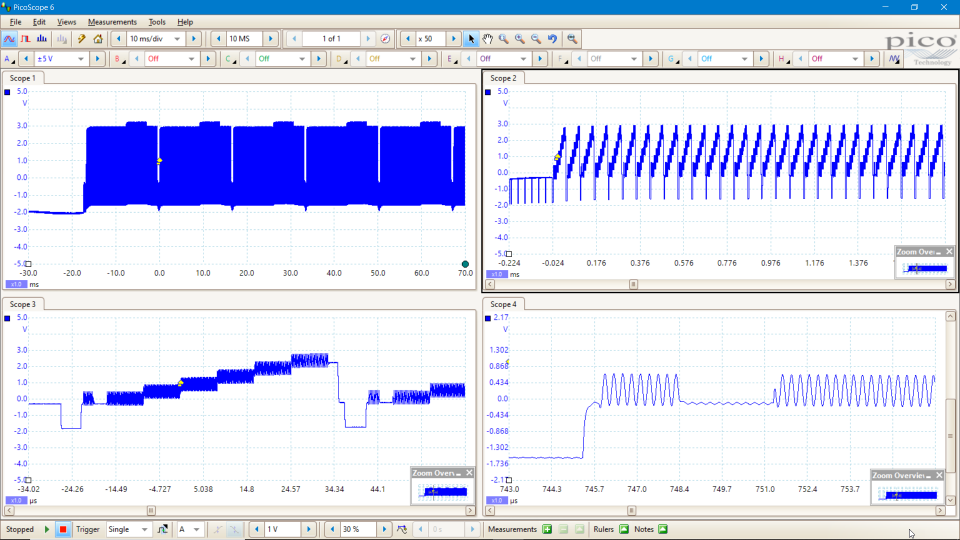Open the Measurements menu
960x540 pixels.
[112, 21]
